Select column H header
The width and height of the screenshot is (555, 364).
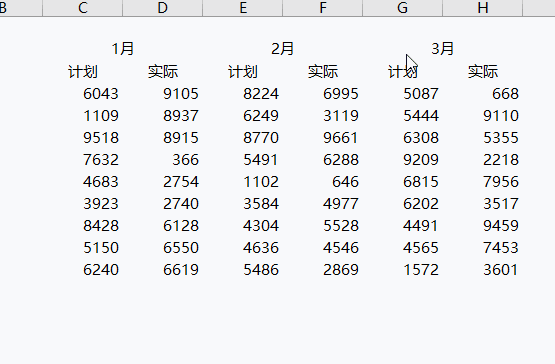pos(482,8)
